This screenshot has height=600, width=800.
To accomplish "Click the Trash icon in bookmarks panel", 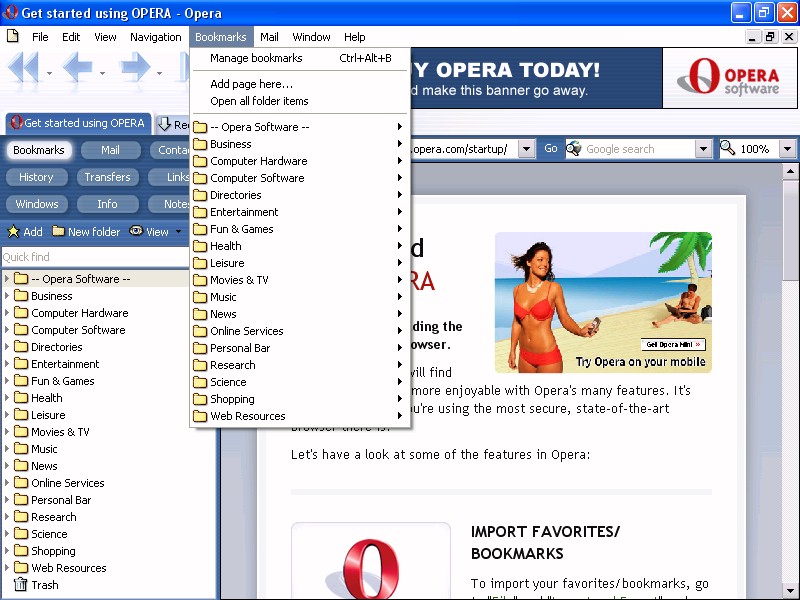I will (20, 584).
